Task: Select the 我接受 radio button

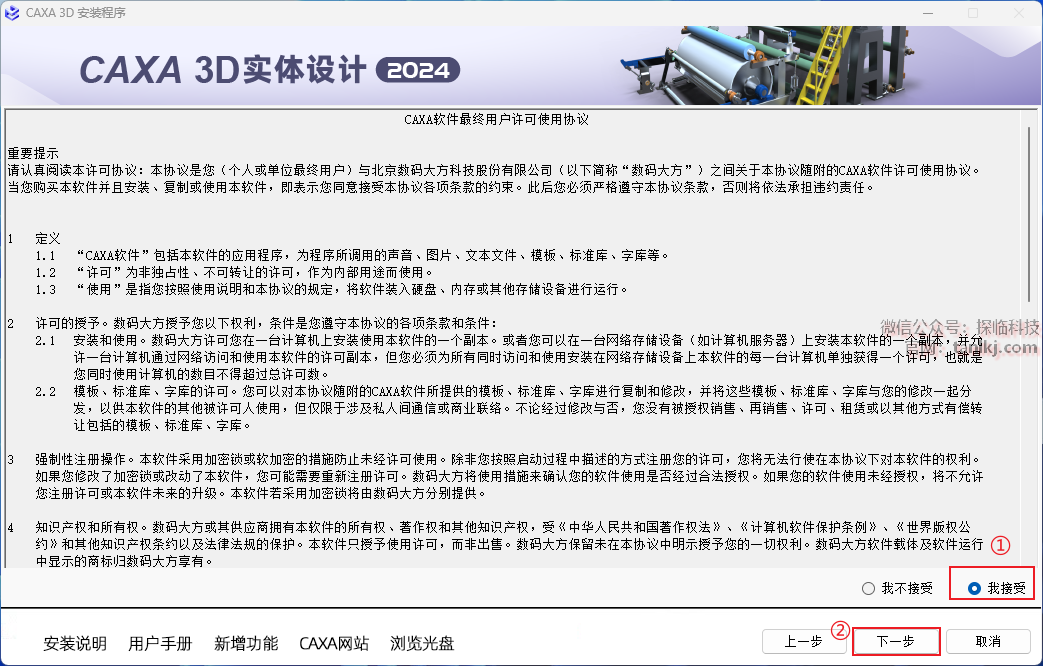Action: [x=974, y=588]
